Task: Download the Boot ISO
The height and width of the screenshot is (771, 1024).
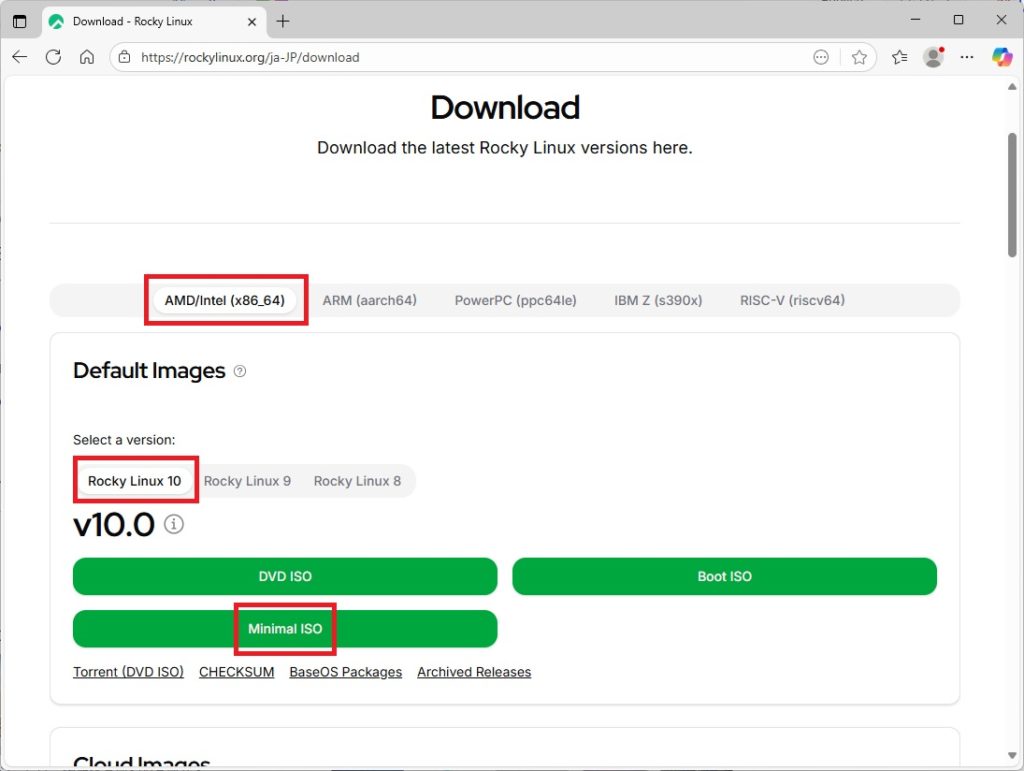Action: point(724,577)
